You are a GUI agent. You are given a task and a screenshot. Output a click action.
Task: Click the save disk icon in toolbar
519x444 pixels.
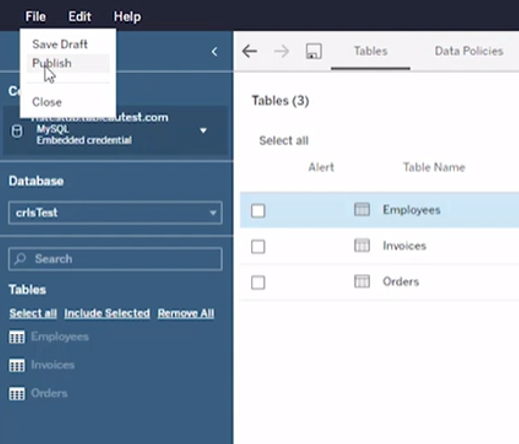[314, 51]
